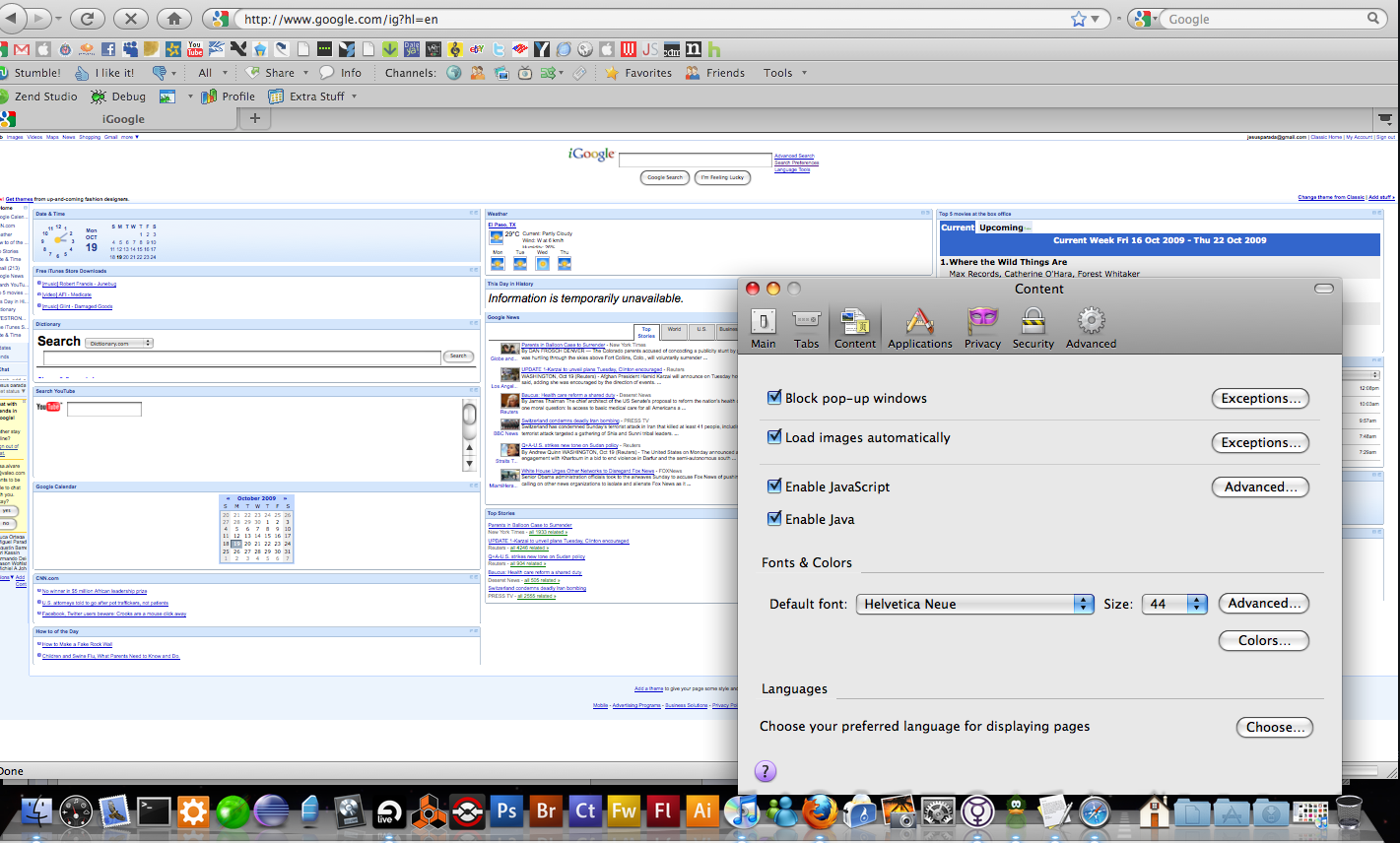Image resolution: width=1400 pixels, height=843 pixels.
Task: Open image loading Exceptions button
Action: (1260, 443)
